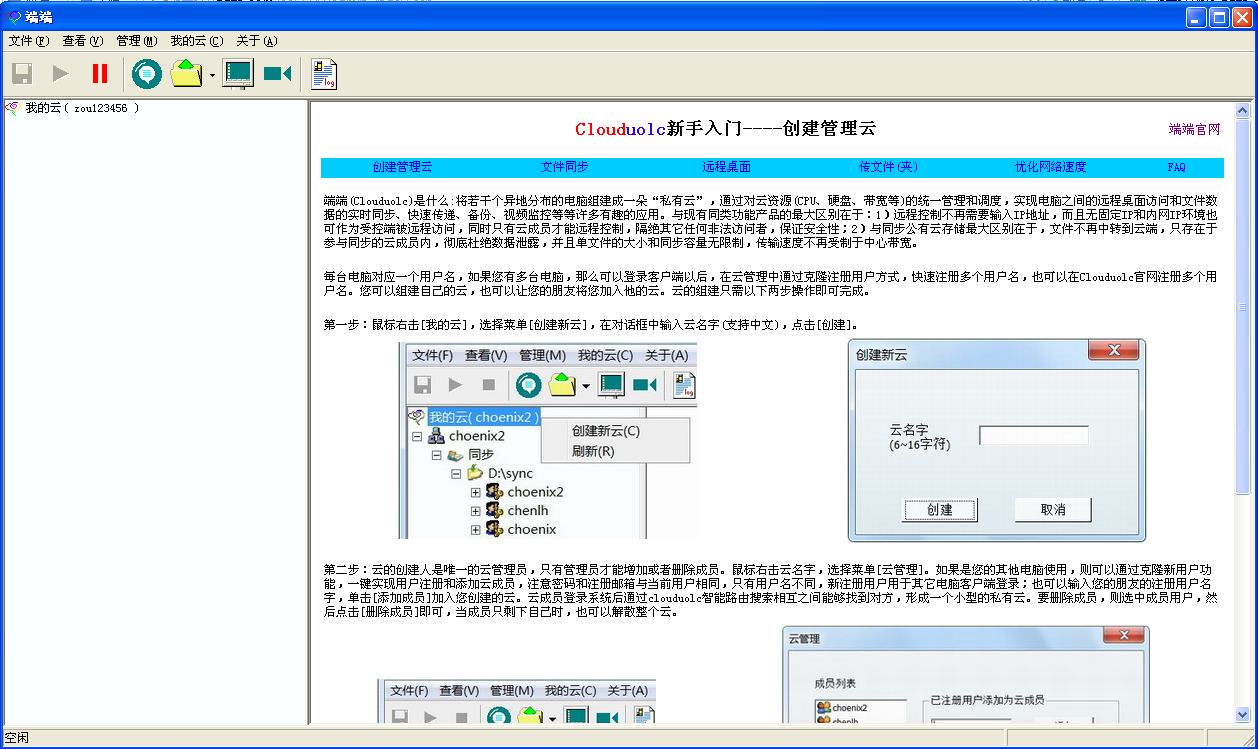Open the 文件(F) menu
The height and width of the screenshot is (749, 1258).
[x=29, y=41]
